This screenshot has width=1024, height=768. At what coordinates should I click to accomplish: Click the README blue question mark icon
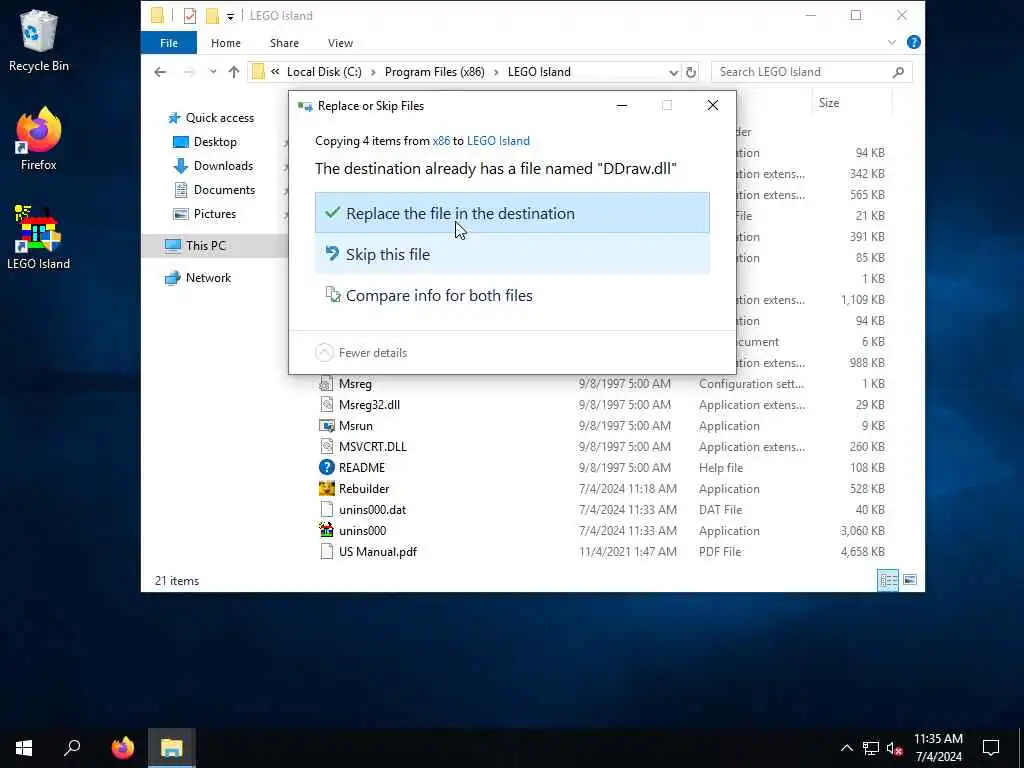tap(326, 468)
